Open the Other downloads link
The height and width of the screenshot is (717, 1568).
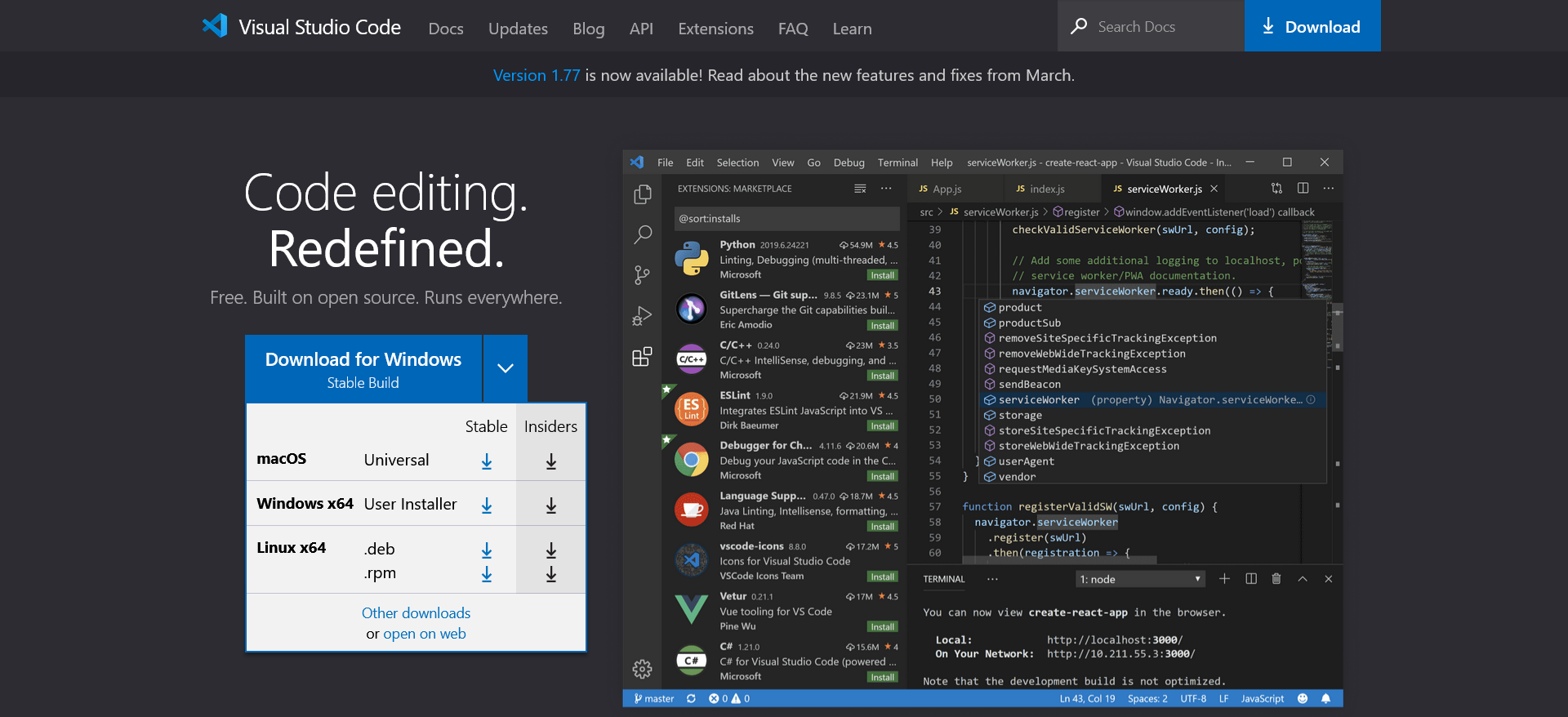416,613
